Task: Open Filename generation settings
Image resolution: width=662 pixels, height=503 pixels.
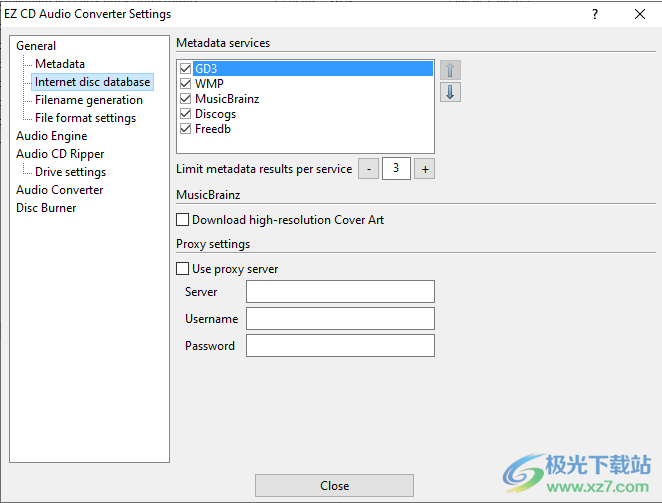Action: click(x=89, y=100)
